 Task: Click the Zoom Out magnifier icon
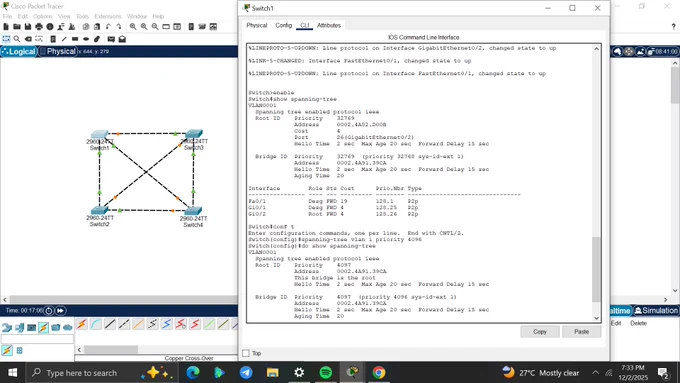(x=155, y=27)
